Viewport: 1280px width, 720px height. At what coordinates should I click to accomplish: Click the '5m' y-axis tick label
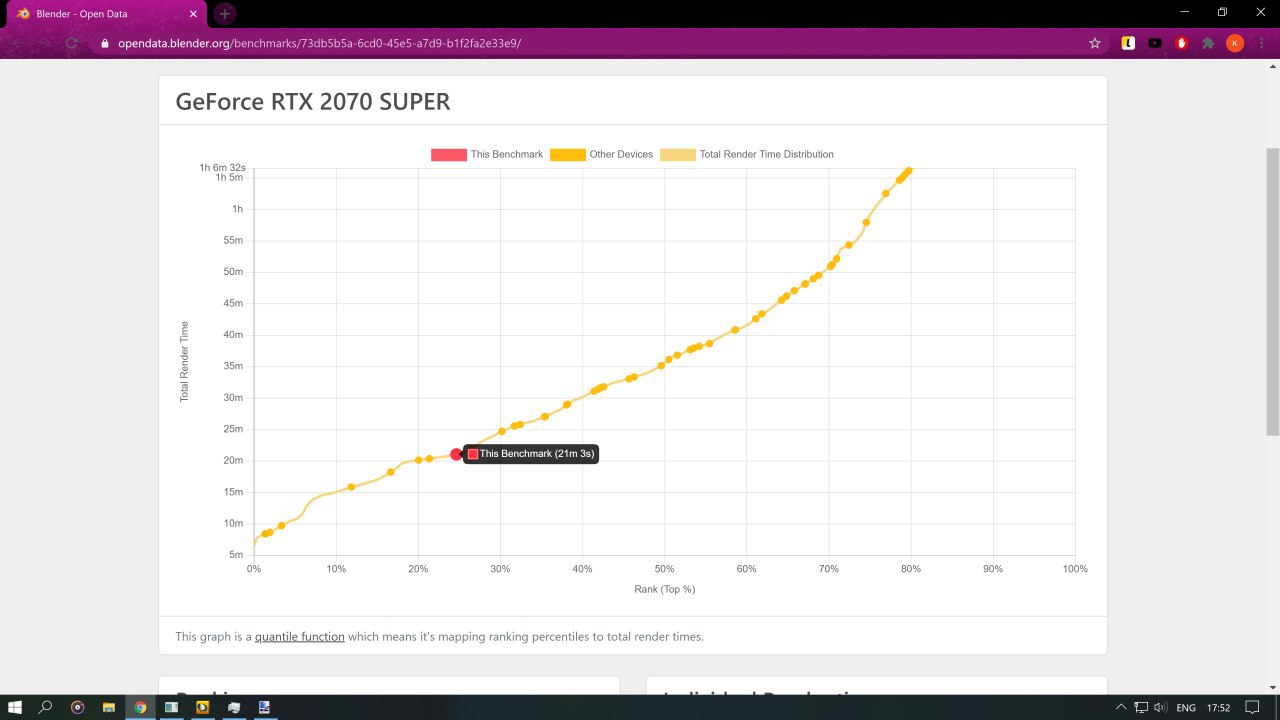(x=236, y=555)
